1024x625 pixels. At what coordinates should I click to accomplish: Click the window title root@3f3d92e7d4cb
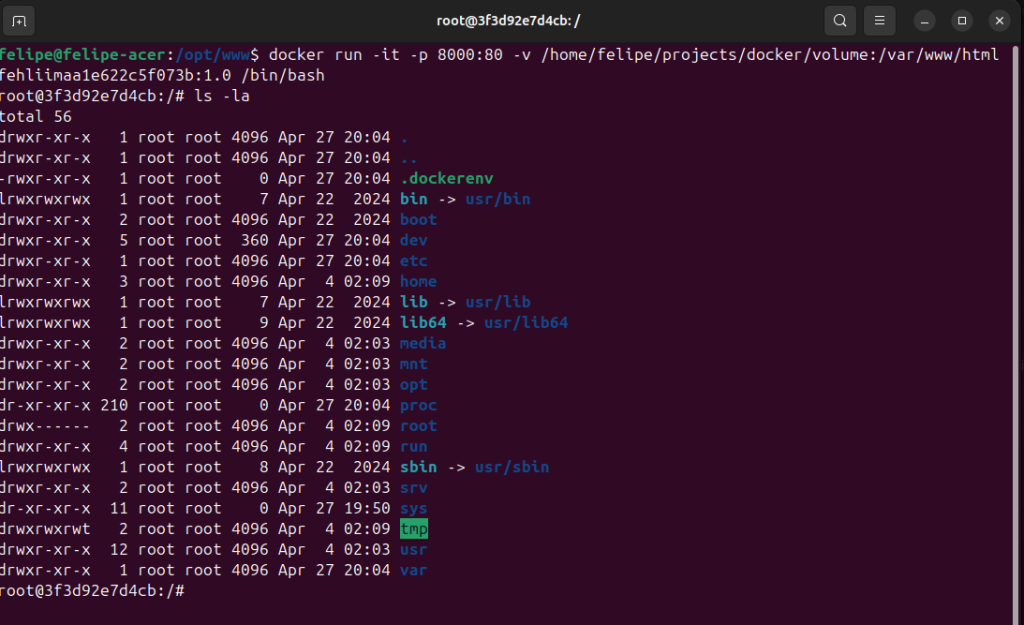(508, 20)
